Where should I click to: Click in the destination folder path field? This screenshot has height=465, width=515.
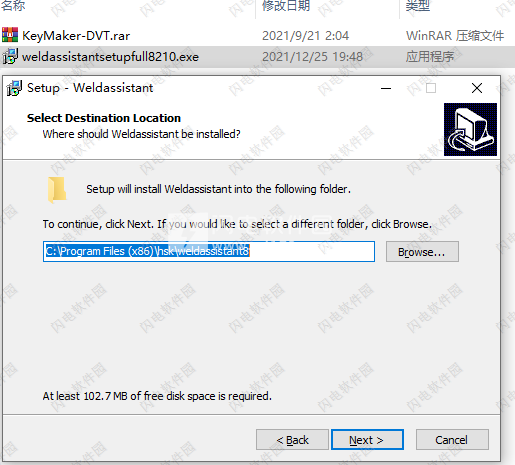(209, 251)
